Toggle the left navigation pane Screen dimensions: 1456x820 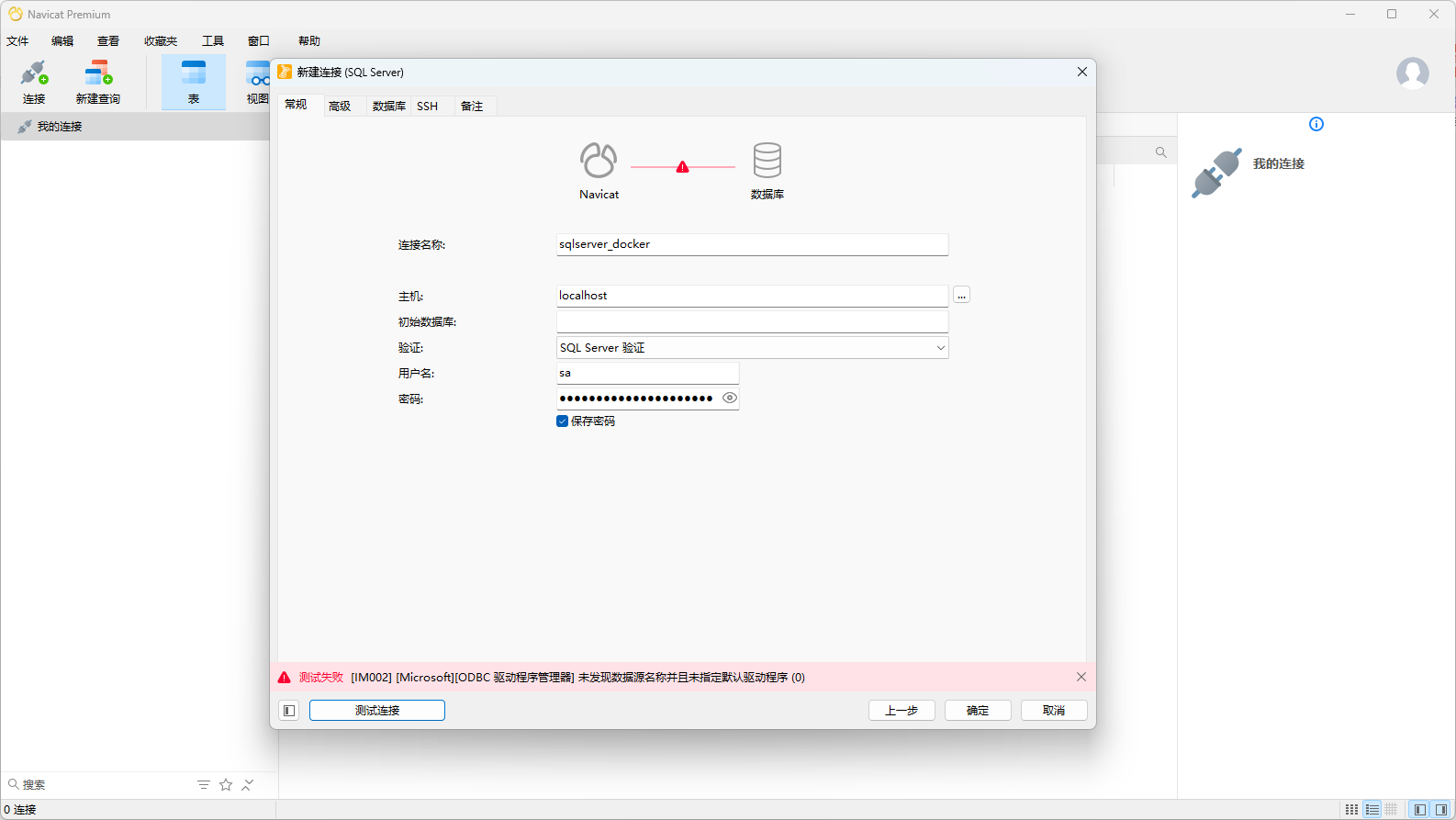[x=1420, y=810]
